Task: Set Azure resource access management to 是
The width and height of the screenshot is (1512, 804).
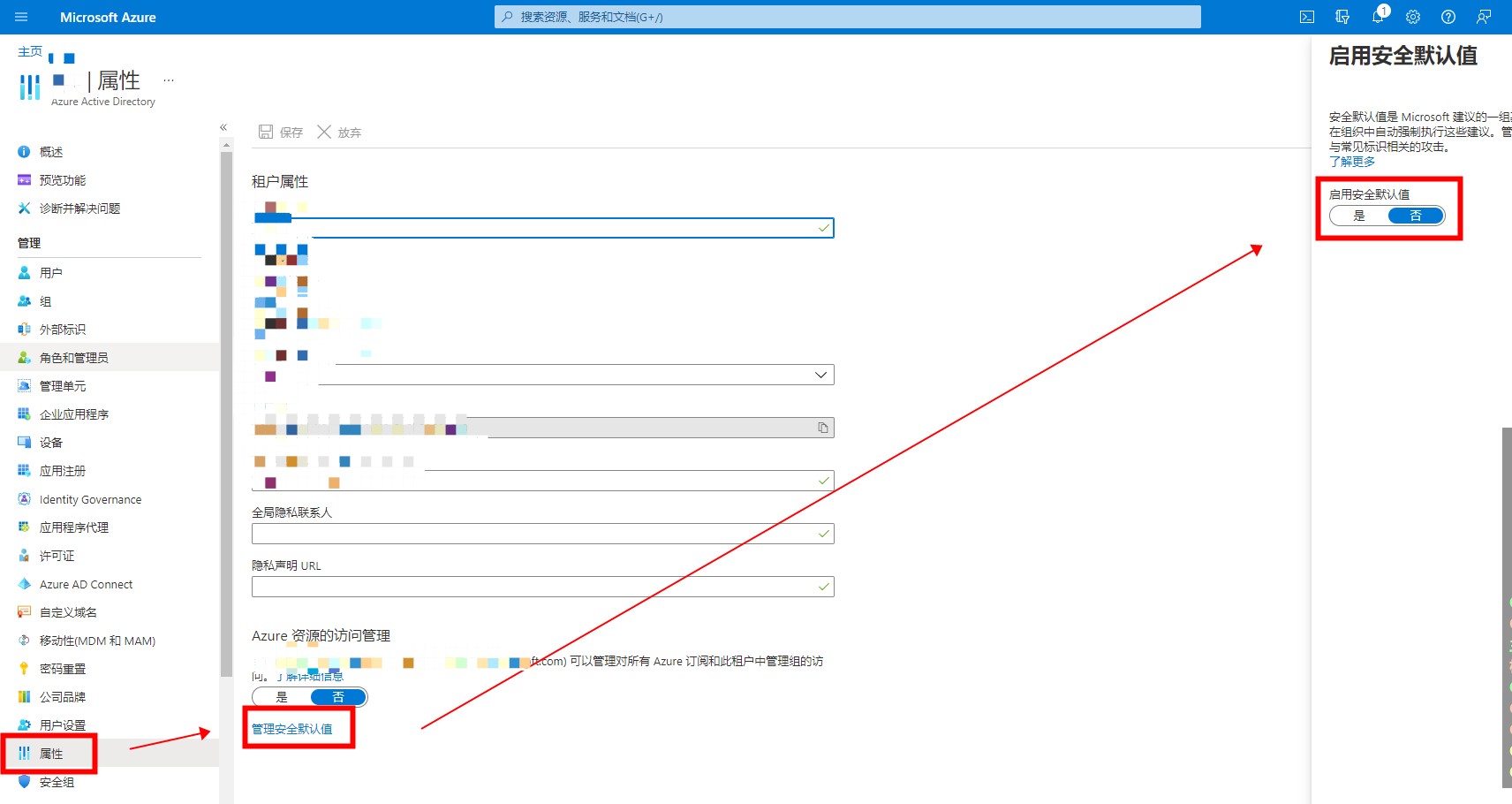Action: [282, 697]
